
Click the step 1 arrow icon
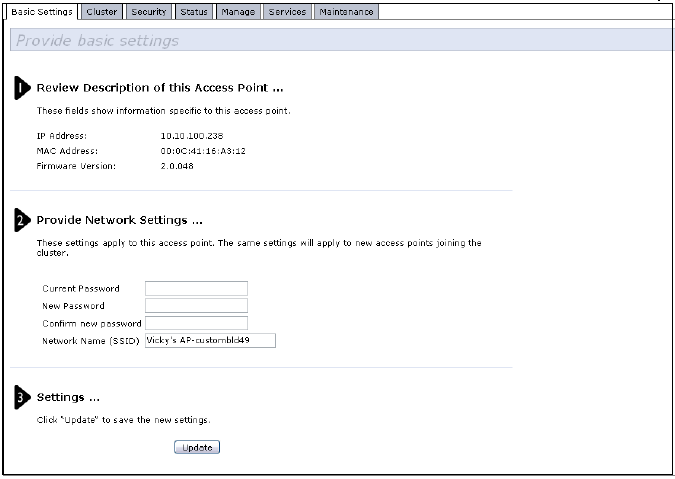22,88
